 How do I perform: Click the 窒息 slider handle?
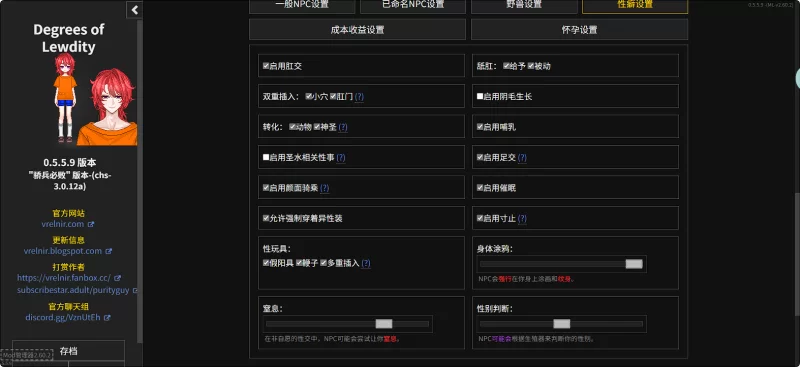tap(384, 324)
